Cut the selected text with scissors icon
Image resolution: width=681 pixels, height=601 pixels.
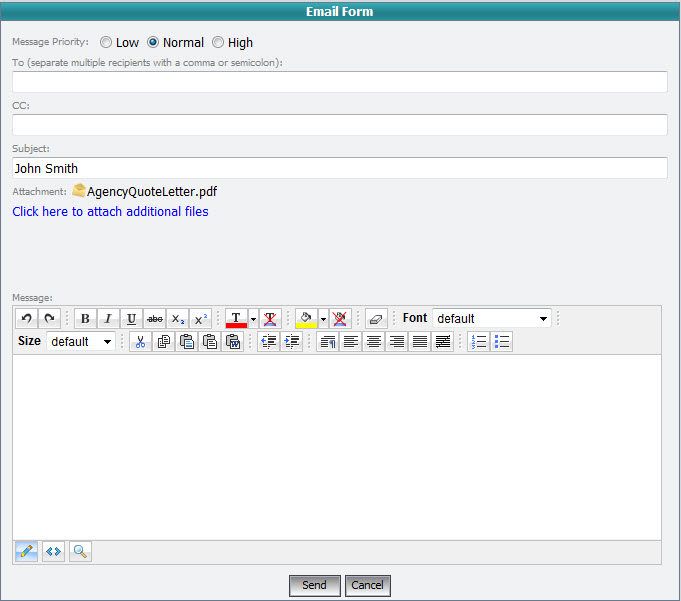(x=140, y=342)
